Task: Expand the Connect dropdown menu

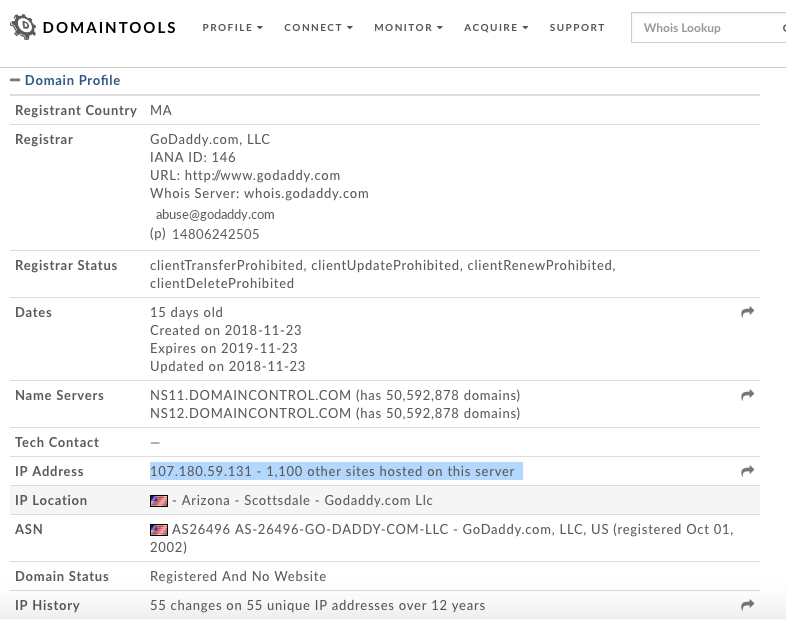Action: point(318,28)
